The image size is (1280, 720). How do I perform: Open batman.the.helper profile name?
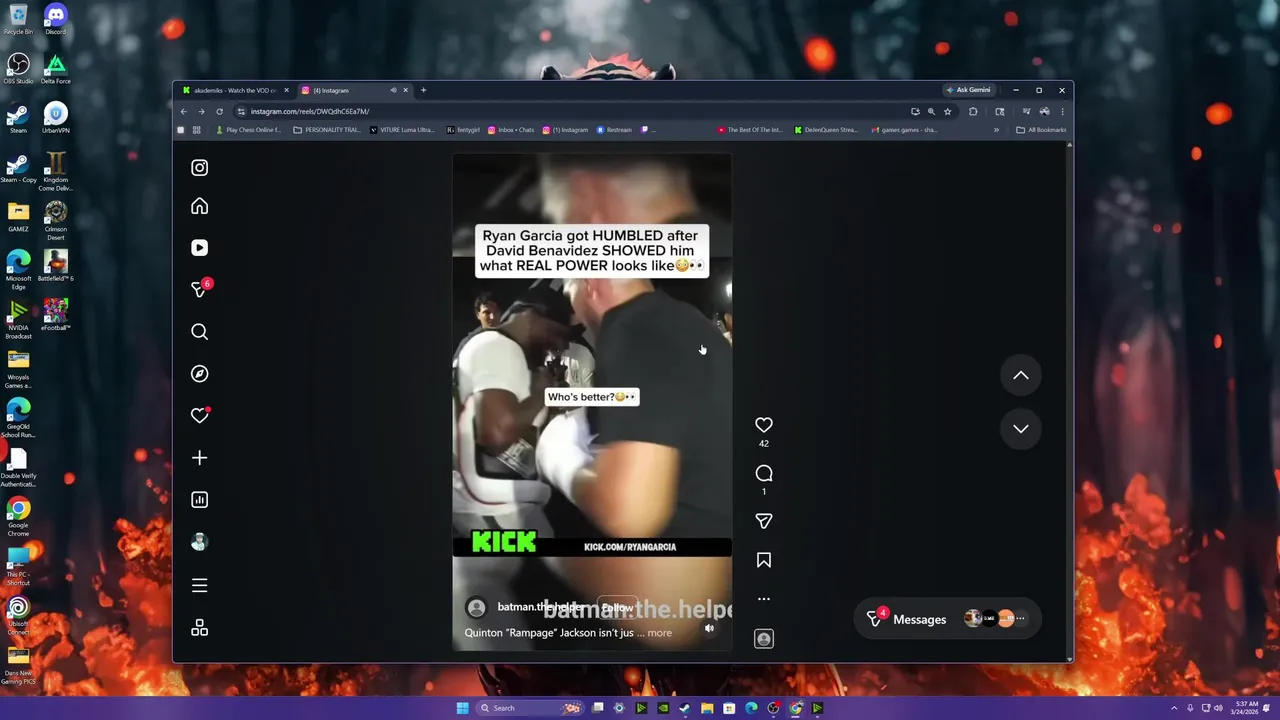tap(541, 607)
